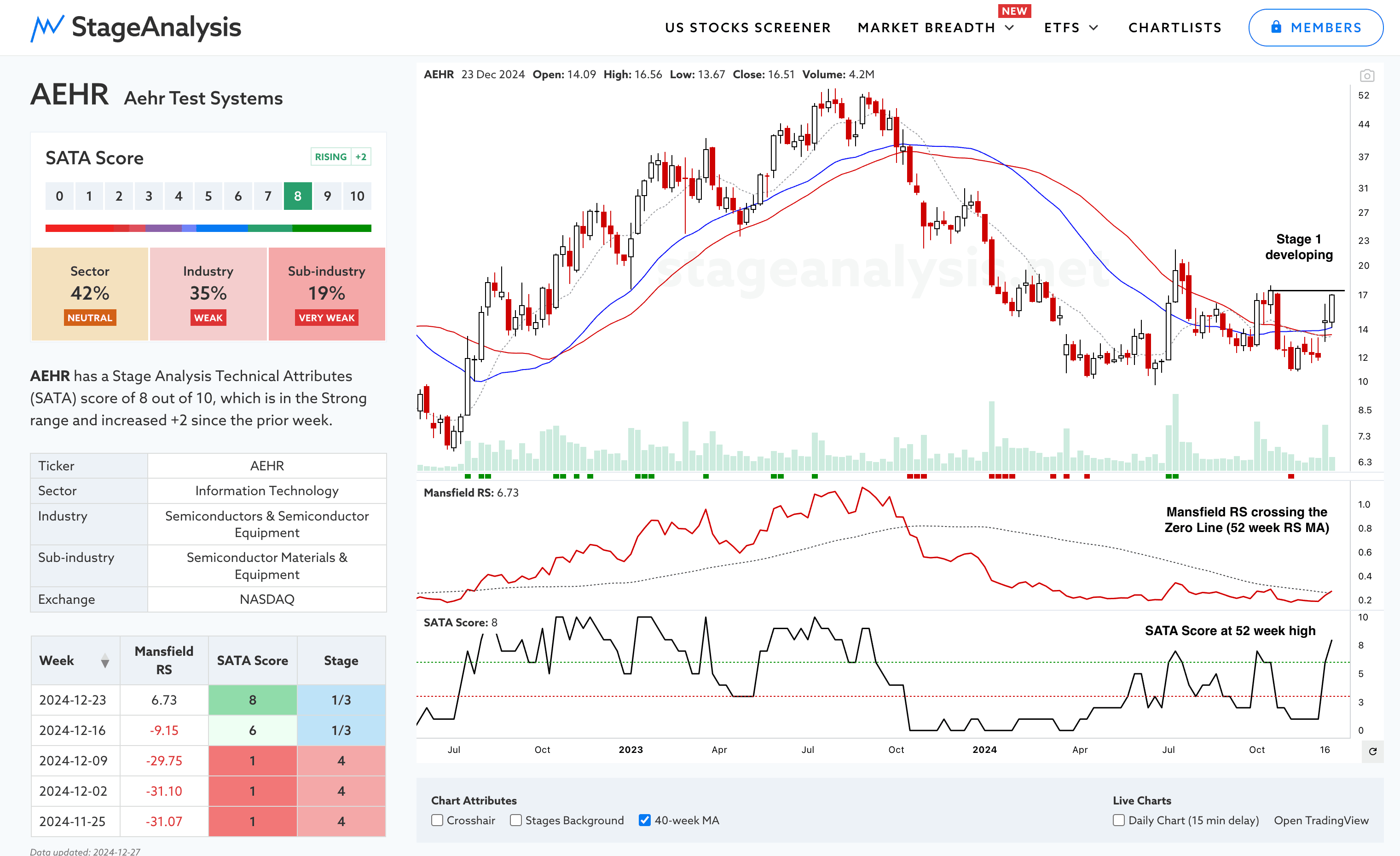This screenshot has width=1400, height=856.
Task: Click SATA Score cell 6 for 2024-12-16
Action: (x=252, y=730)
